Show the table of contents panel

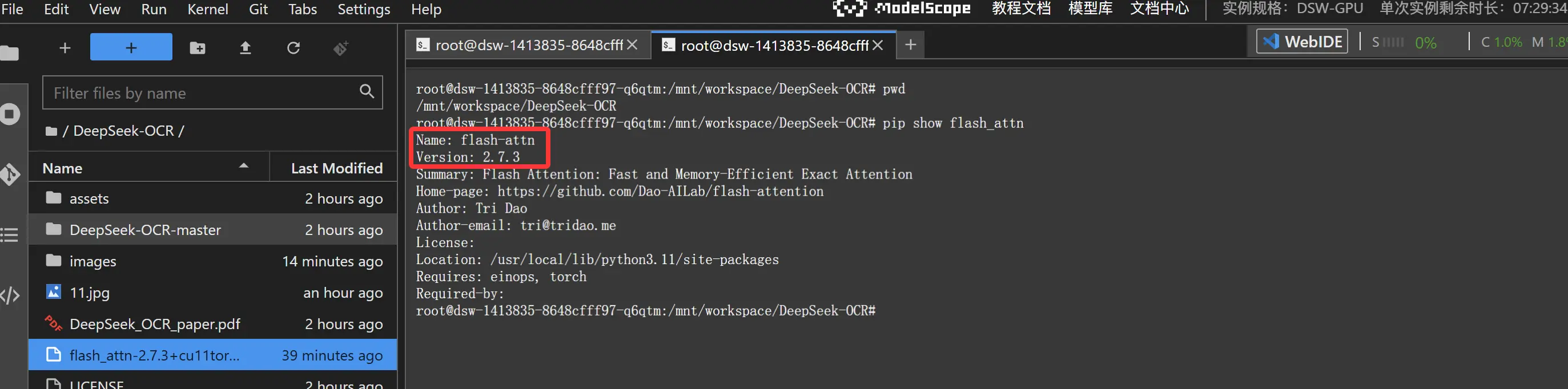[x=9, y=234]
